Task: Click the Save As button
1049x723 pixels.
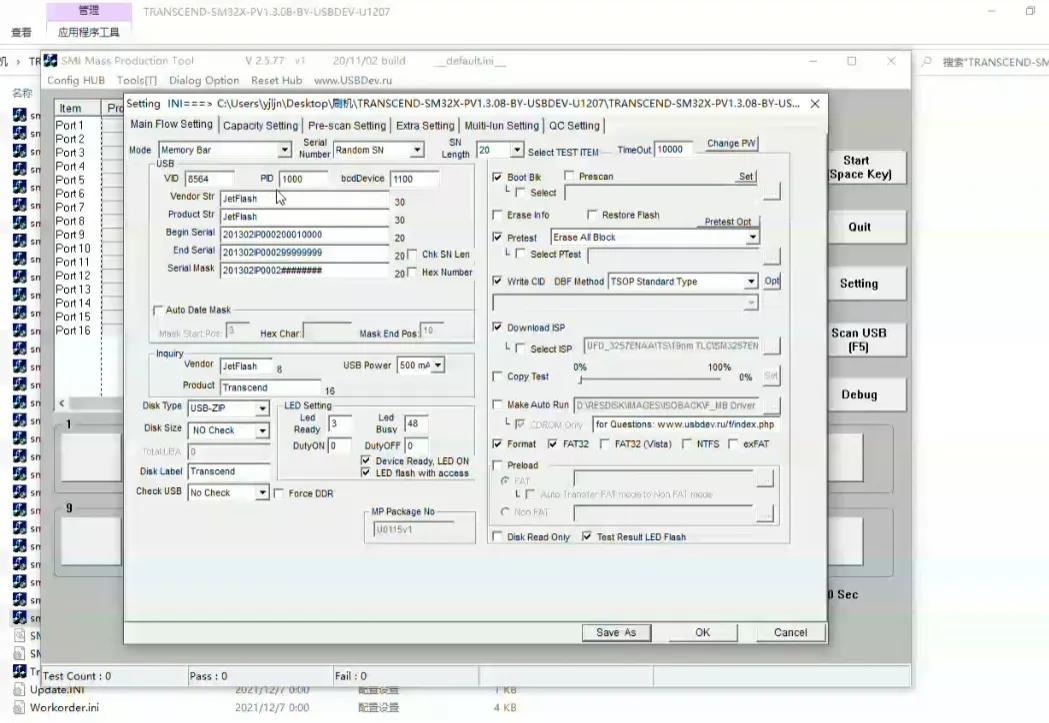Action: [616, 632]
